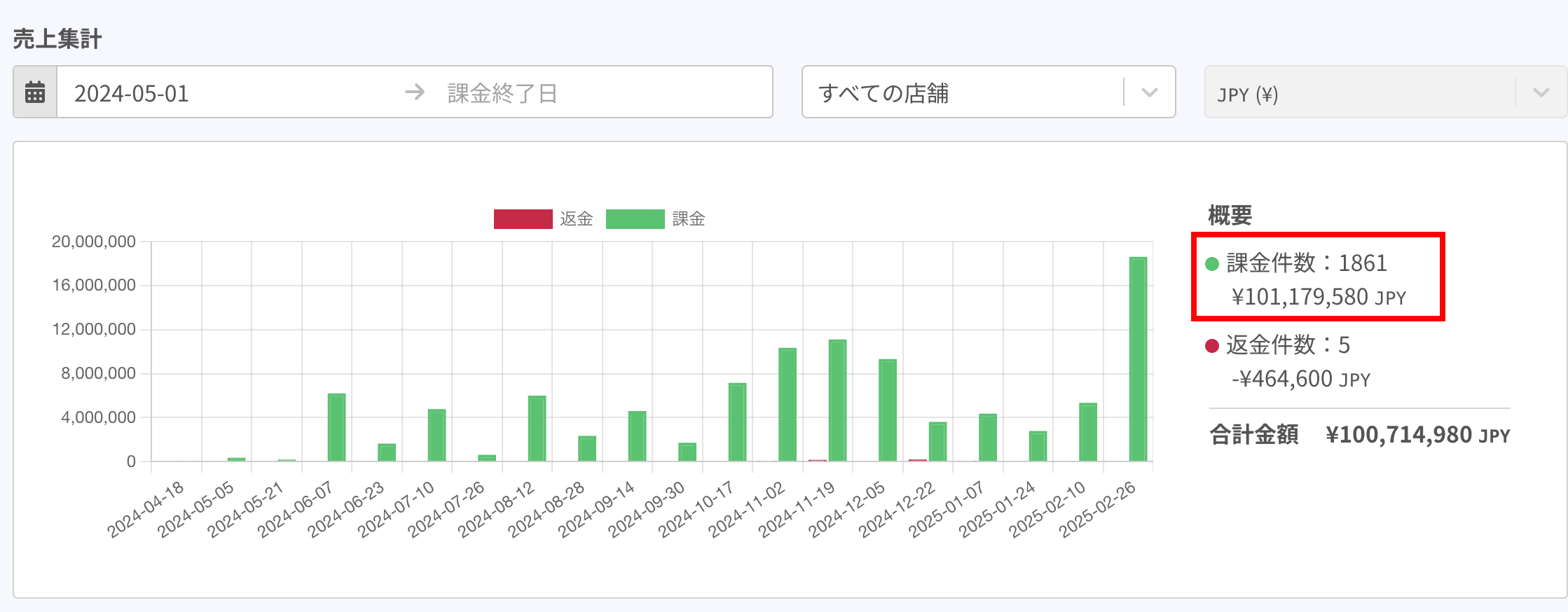Click the 返金 legend label
This screenshot has height=612, width=1568.
click(577, 219)
